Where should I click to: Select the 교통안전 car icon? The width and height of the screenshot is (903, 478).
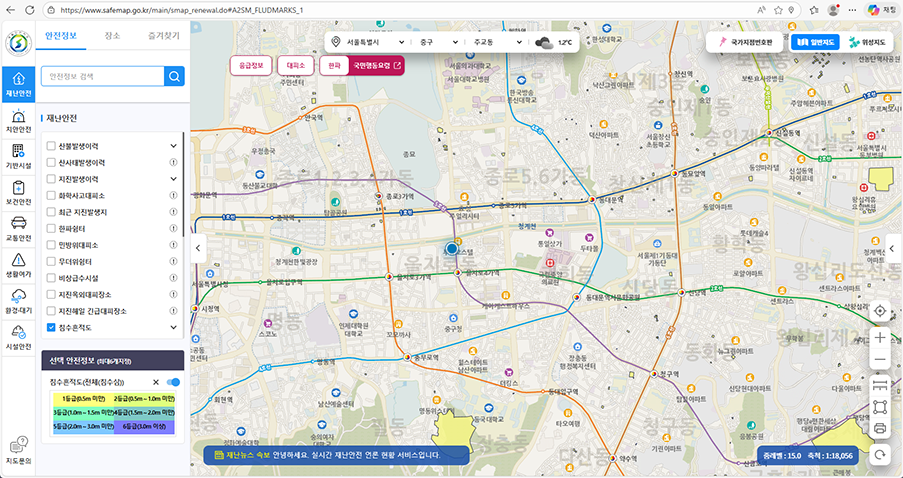17,228
